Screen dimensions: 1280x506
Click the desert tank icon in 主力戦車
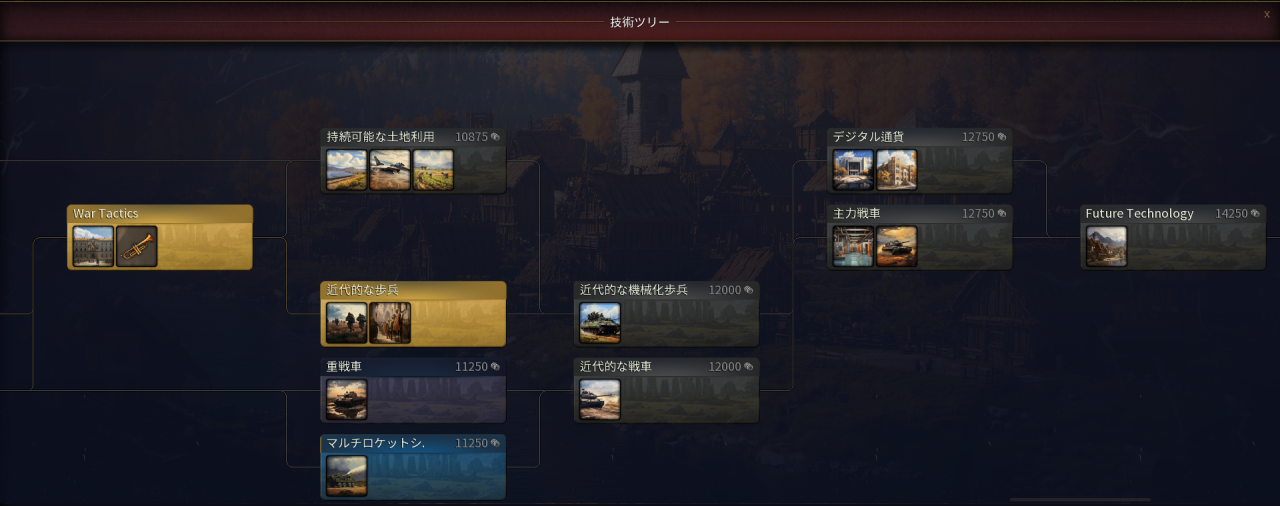(897, 246)
